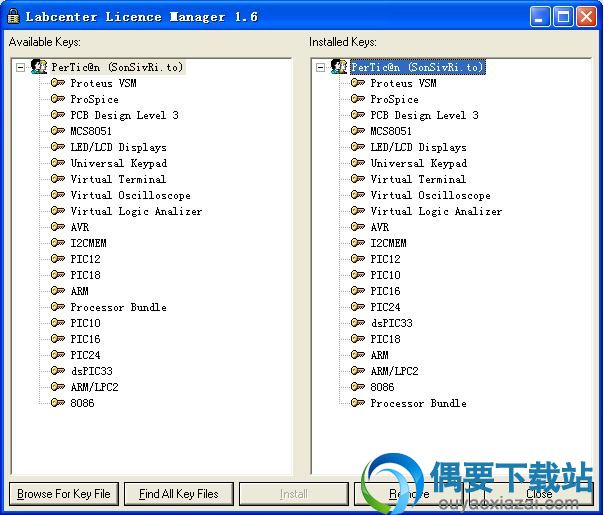Click the Close button at bottom right
The image size is (604, 515).
[539, 494]
